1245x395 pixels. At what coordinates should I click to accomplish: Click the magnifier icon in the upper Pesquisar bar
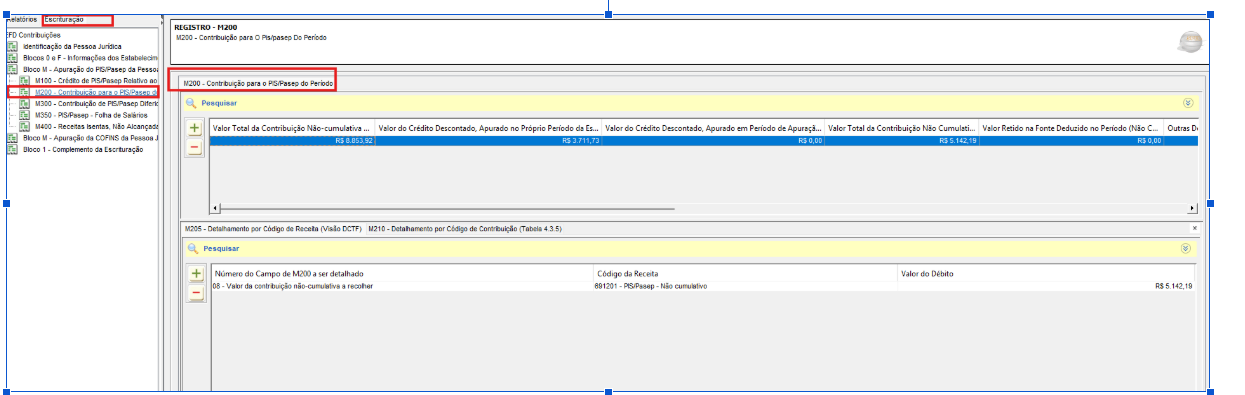[191, 102]
